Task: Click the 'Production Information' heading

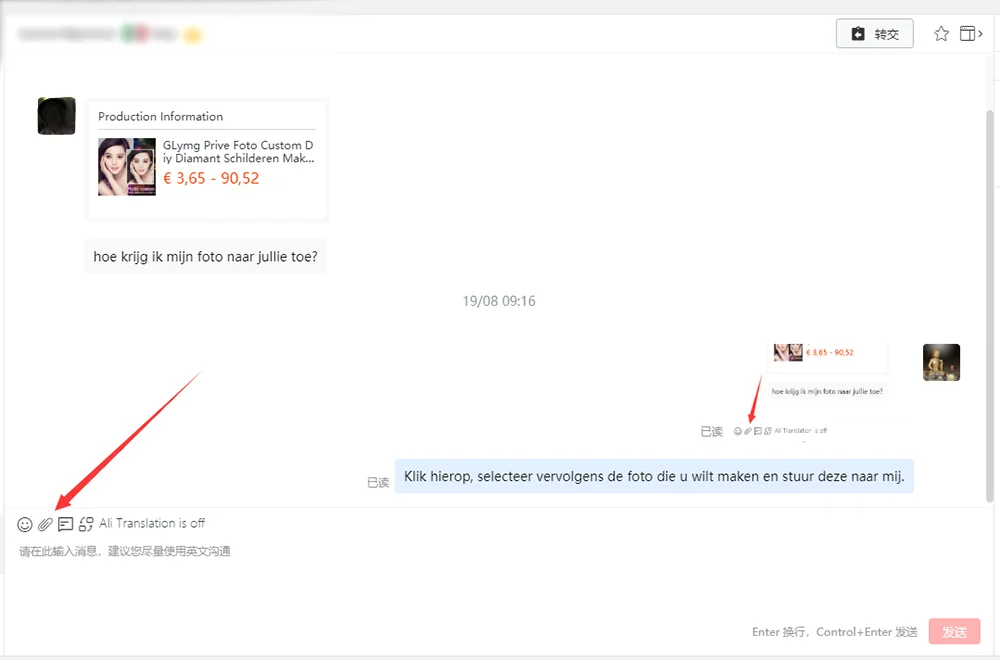Action: (x=161, y=117)
